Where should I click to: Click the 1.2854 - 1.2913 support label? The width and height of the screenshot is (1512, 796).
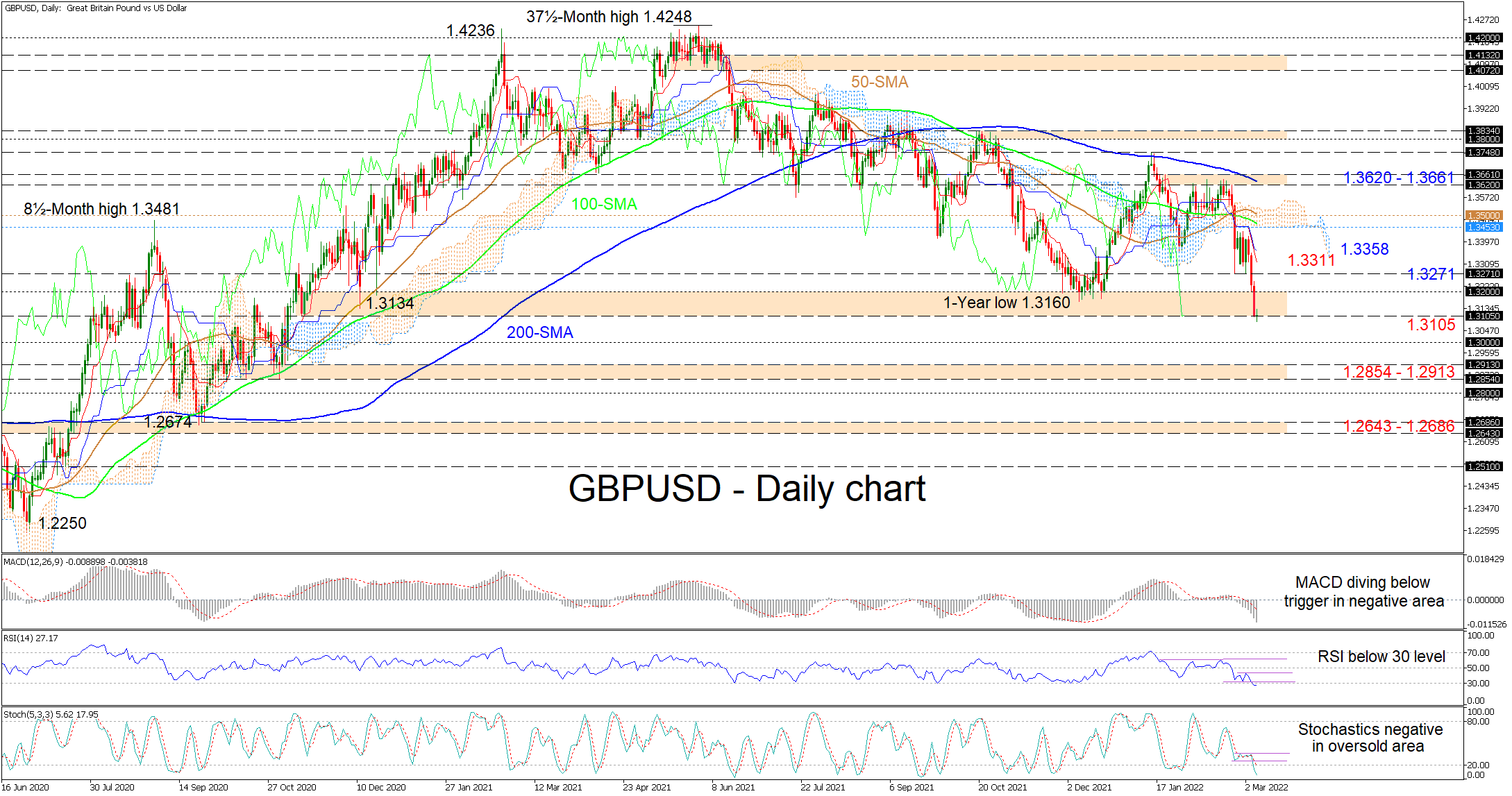(x=1398, y=372)
